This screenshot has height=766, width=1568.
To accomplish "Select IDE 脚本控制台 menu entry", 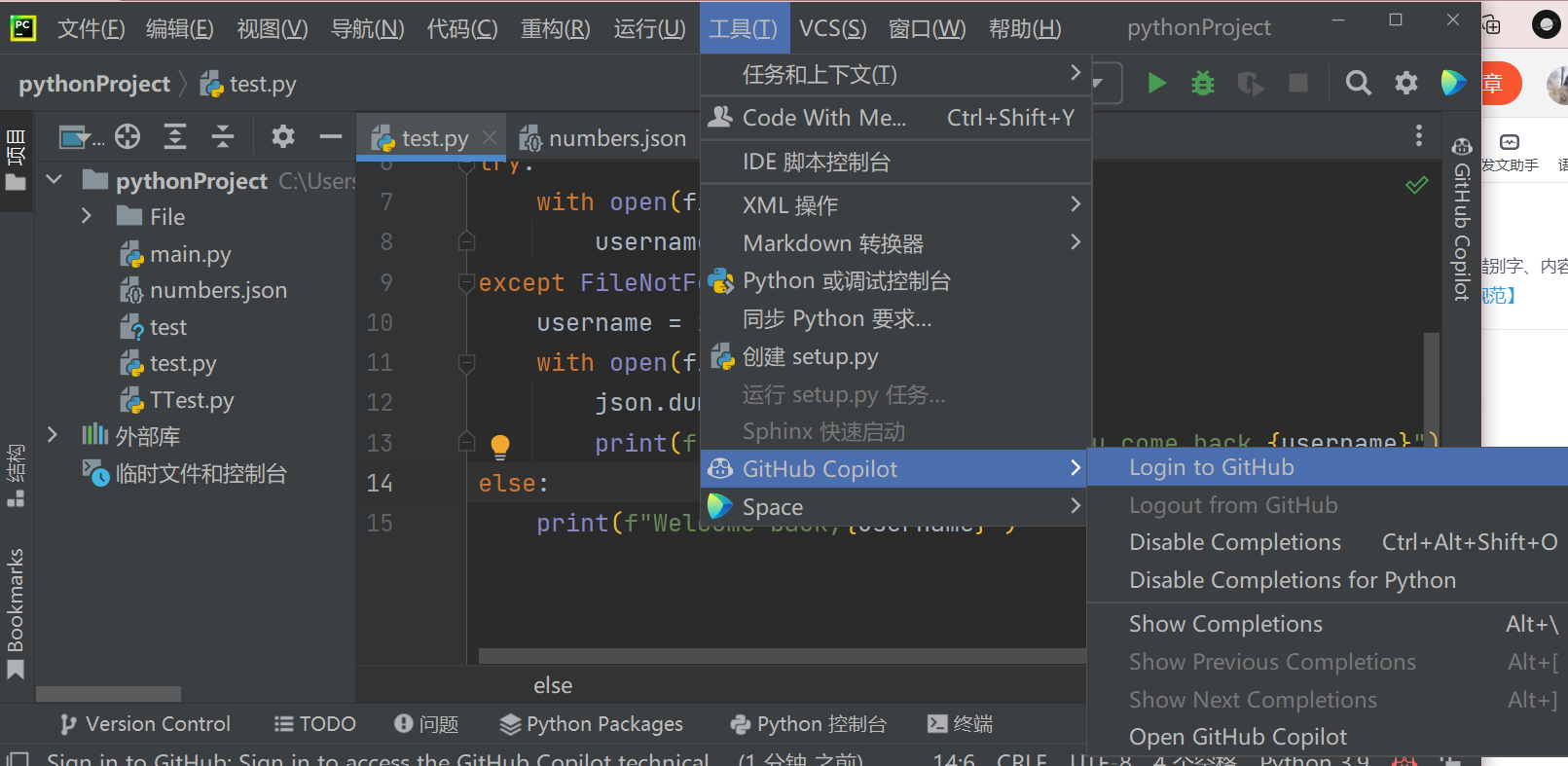I will coord(895,162).
